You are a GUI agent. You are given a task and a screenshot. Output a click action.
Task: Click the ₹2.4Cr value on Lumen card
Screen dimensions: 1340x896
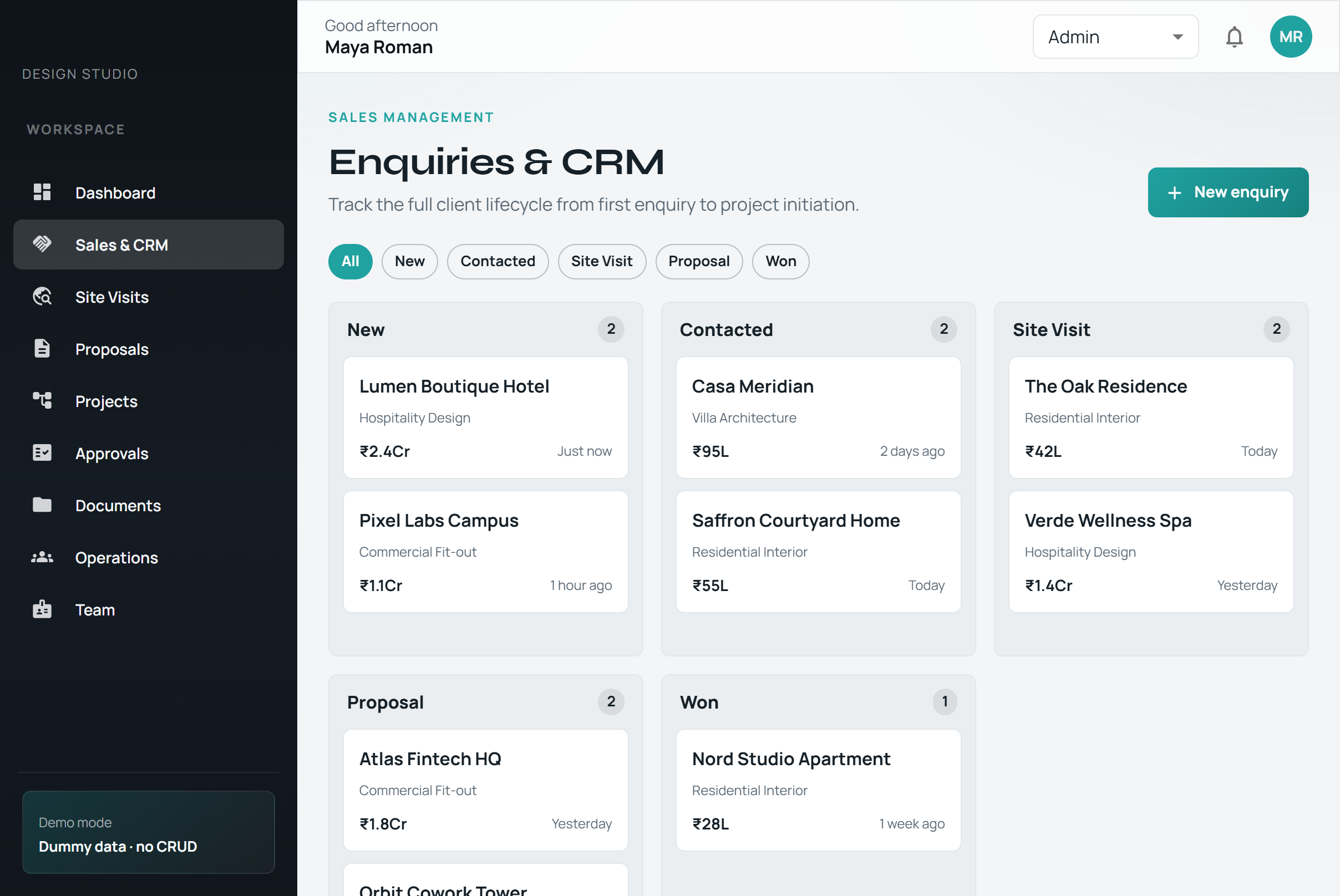tap(385, 451)
